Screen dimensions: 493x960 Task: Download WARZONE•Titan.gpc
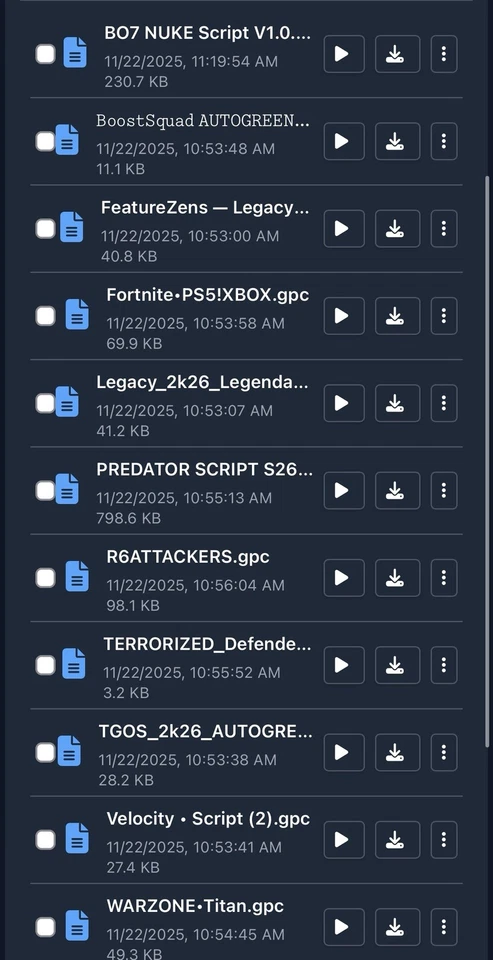[x=397, y=927]
